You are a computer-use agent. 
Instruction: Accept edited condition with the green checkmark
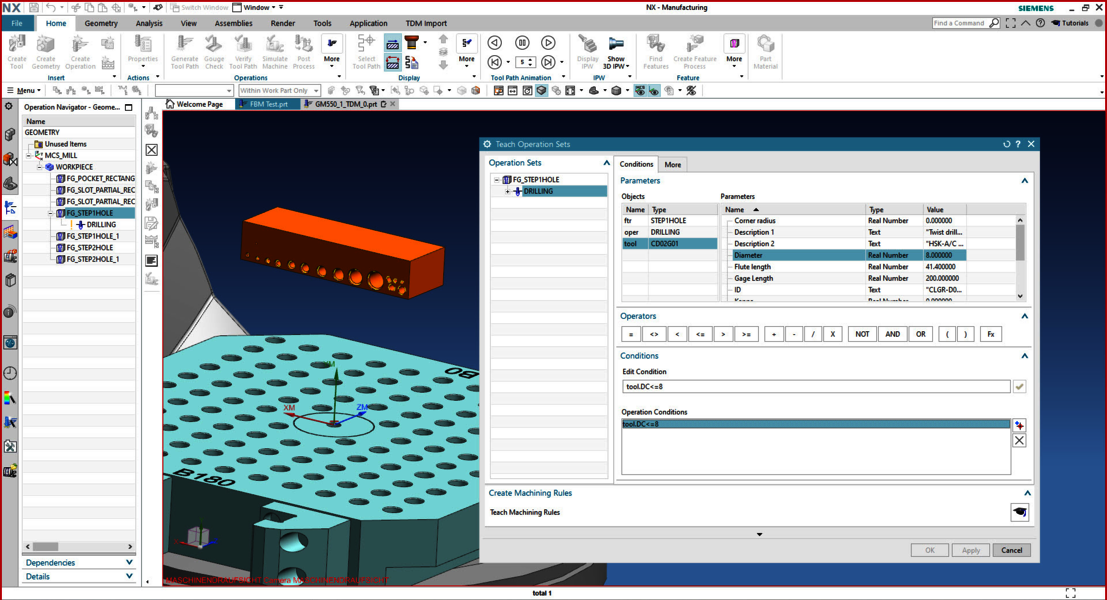[x=1019, y=387]
